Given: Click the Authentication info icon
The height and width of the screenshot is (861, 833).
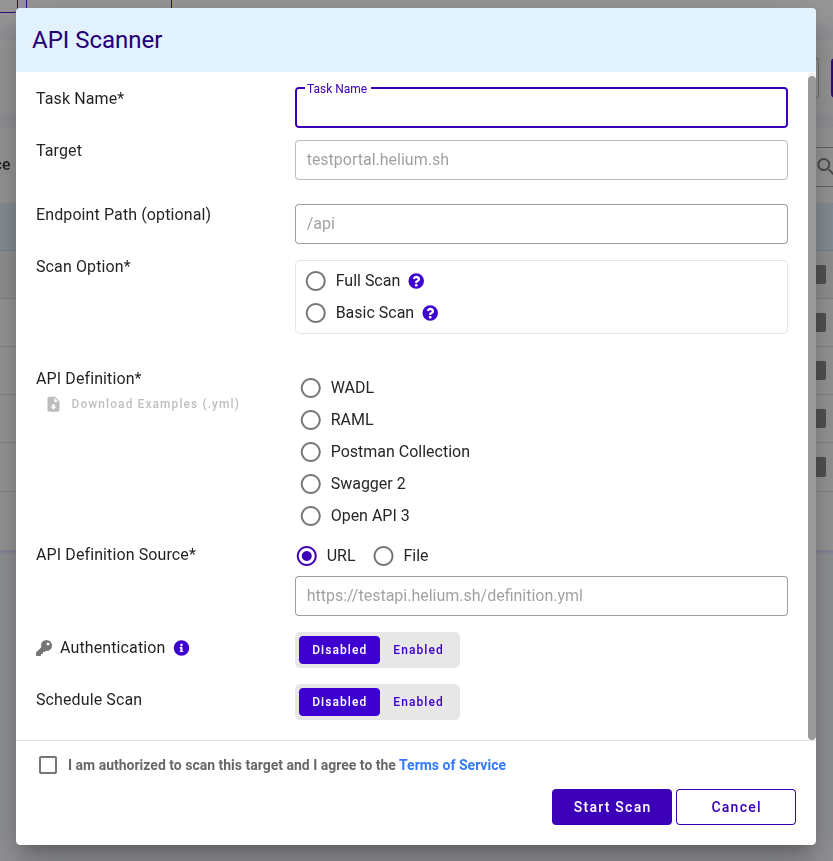Looking at the screenshot, I should coord(181,647).
